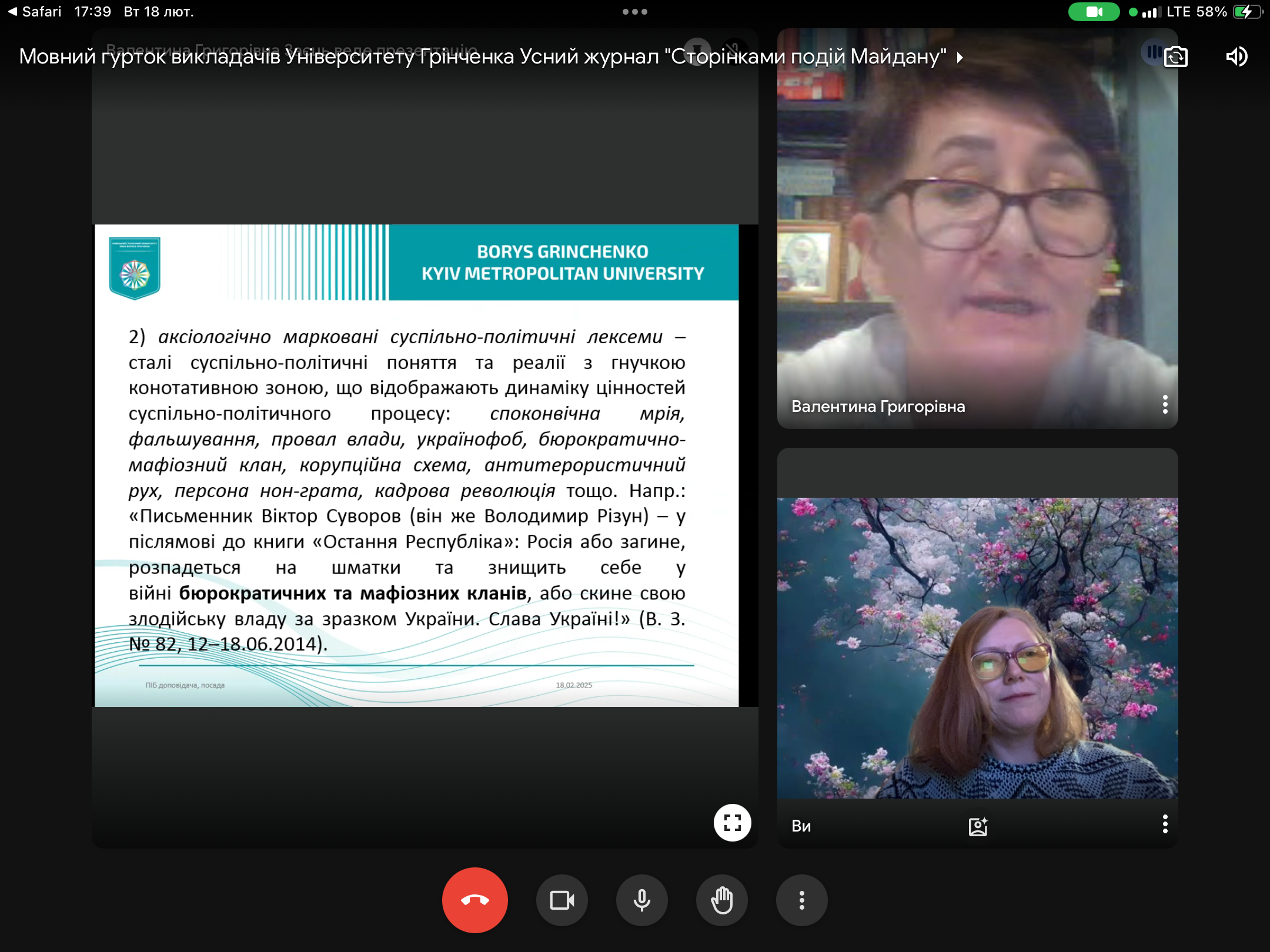The image size is (1270, 952).
Task: Select your own Ви video tile
Action: [x=977, y=646]
